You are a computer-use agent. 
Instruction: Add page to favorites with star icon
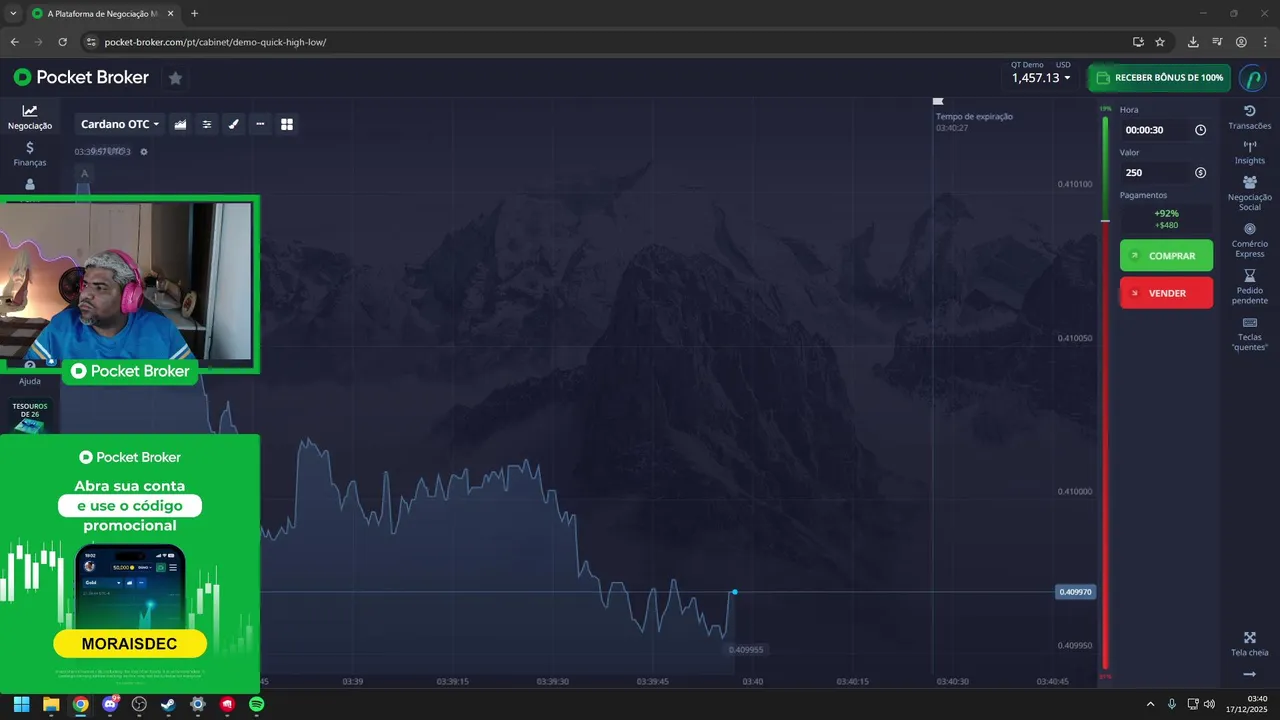175,78
